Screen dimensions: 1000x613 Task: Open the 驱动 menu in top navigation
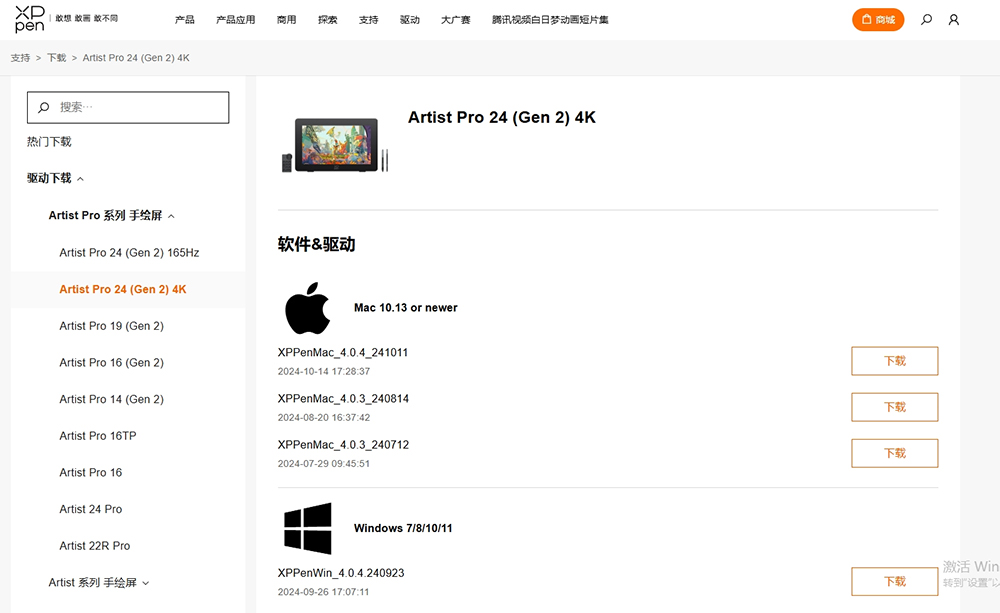[x=409, y=20]
